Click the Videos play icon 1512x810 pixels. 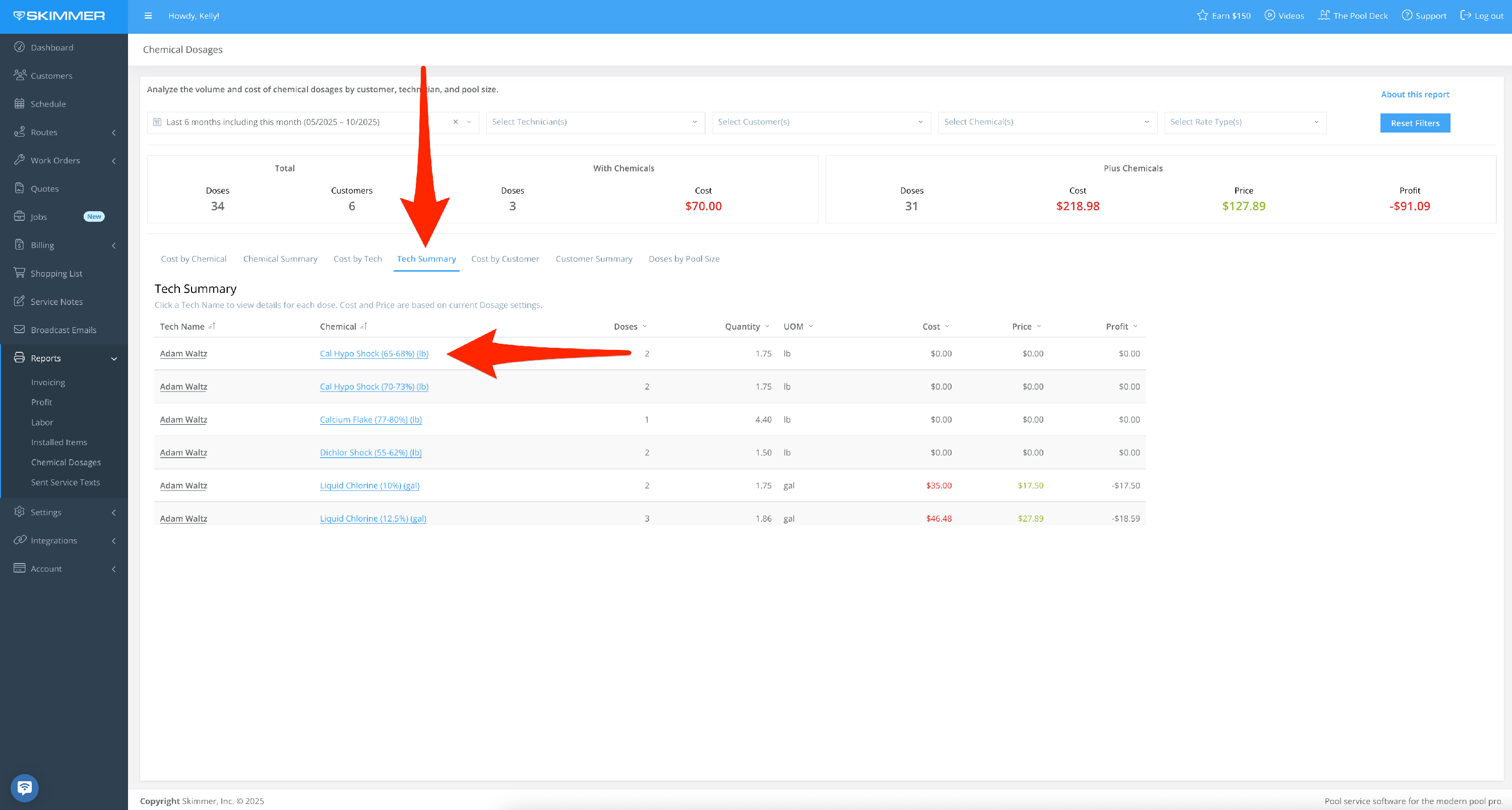[1270, 15]
